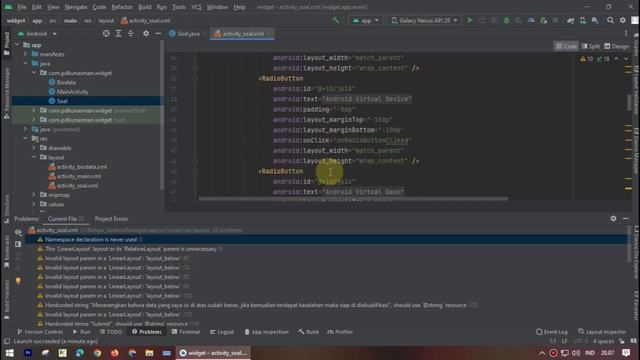Select 'Namespace declaration is never used' problem row
The image size is (640, 360).
[x=327, y=240]
